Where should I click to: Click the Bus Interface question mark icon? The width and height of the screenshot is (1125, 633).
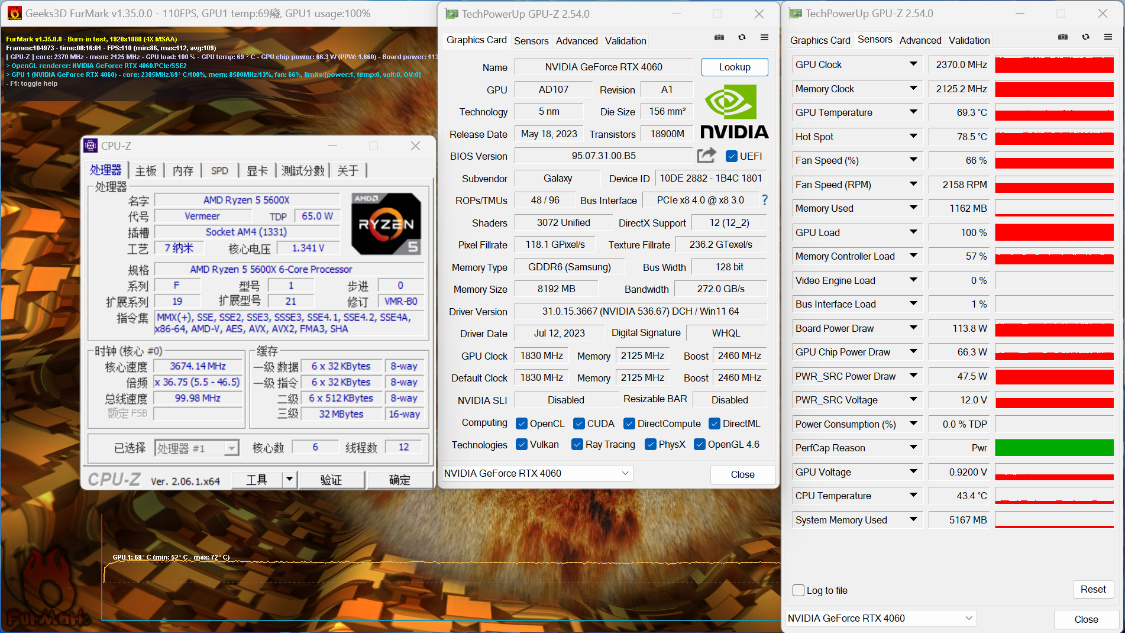[x=765, y=200]
